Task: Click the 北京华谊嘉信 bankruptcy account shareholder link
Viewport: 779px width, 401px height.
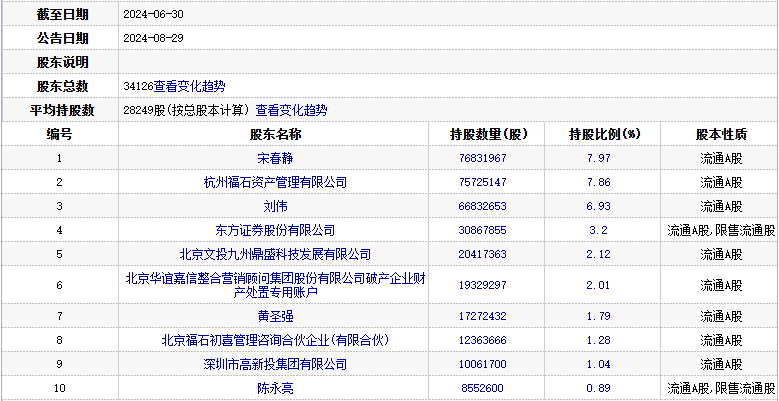Action: click(x=275, y=285)
